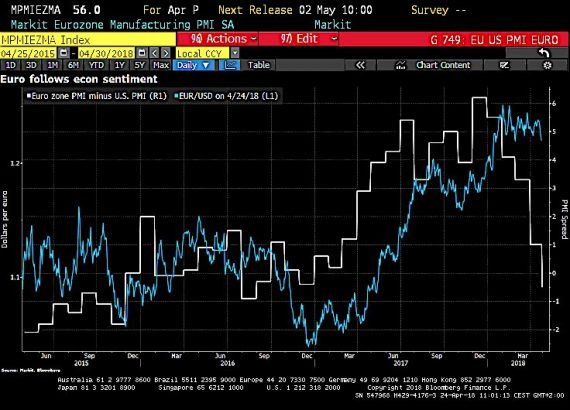Click the Local CCY currency field

coord(202,53)
